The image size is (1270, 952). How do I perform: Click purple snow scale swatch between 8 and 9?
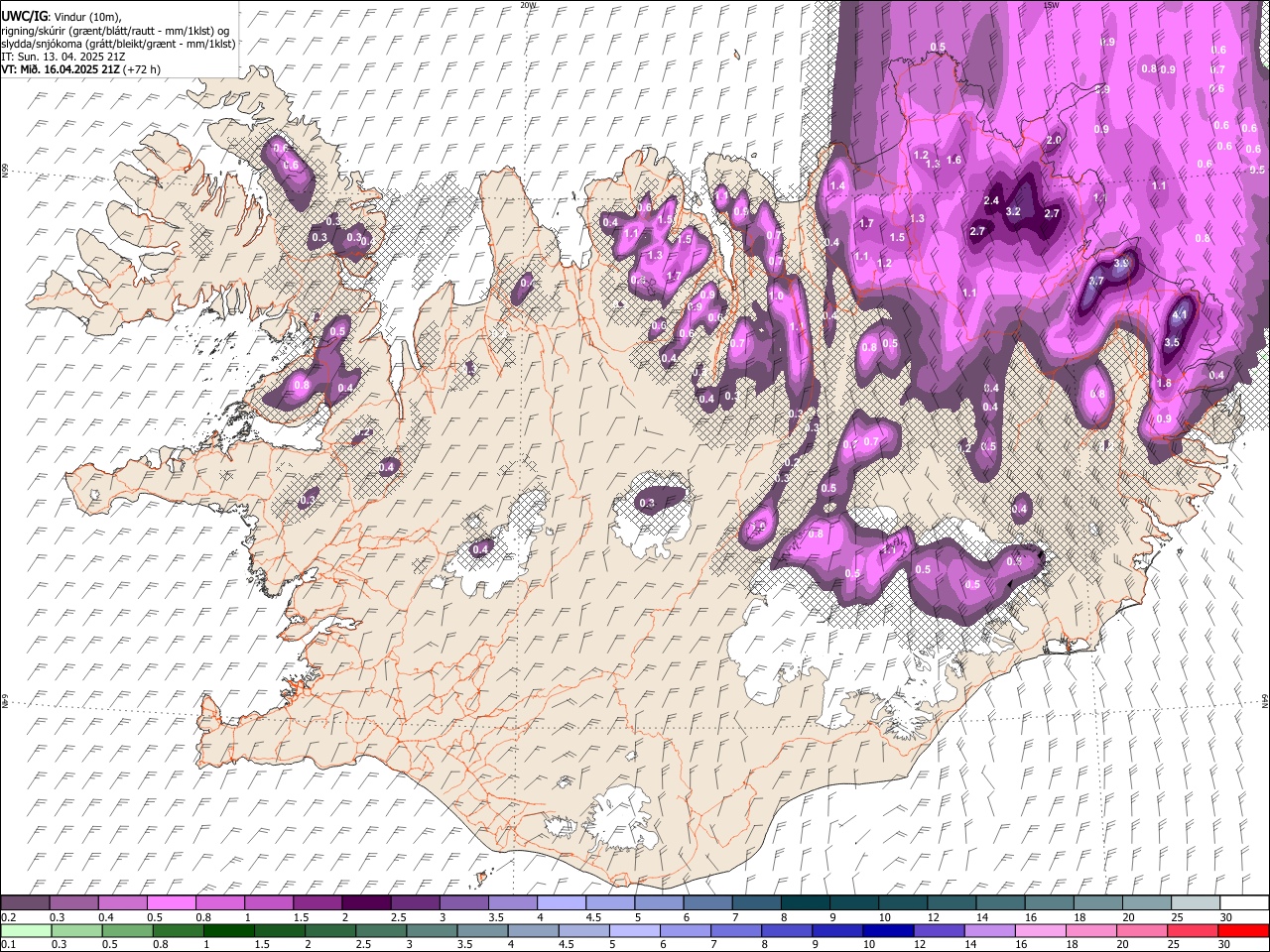click(x=806, y=903)
